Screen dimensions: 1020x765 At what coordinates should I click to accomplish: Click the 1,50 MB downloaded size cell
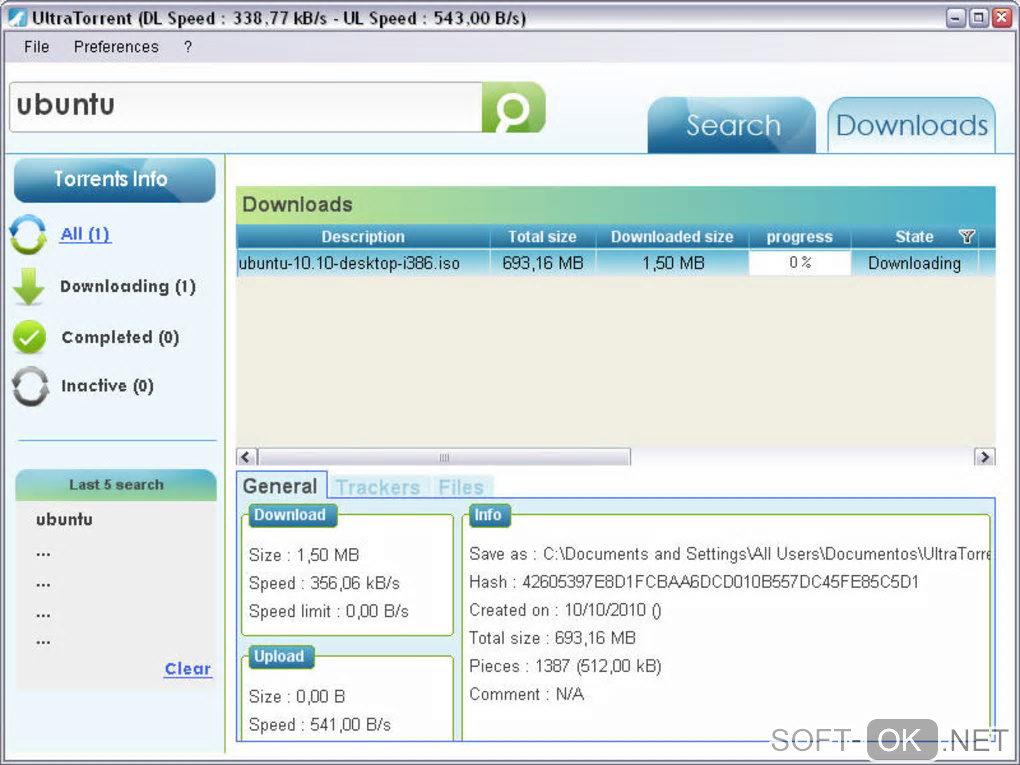click(673, 263)
